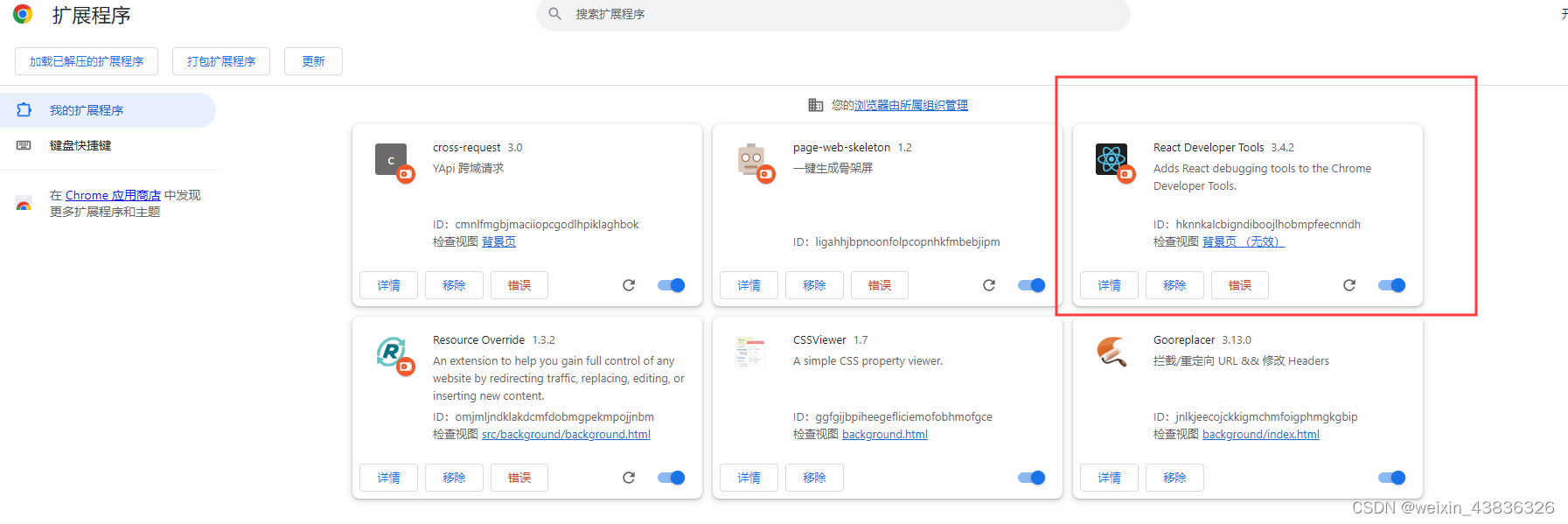The image size is (1568, 524).
Task: Open CSSViewer background.html link
Action: pos(884,434)
